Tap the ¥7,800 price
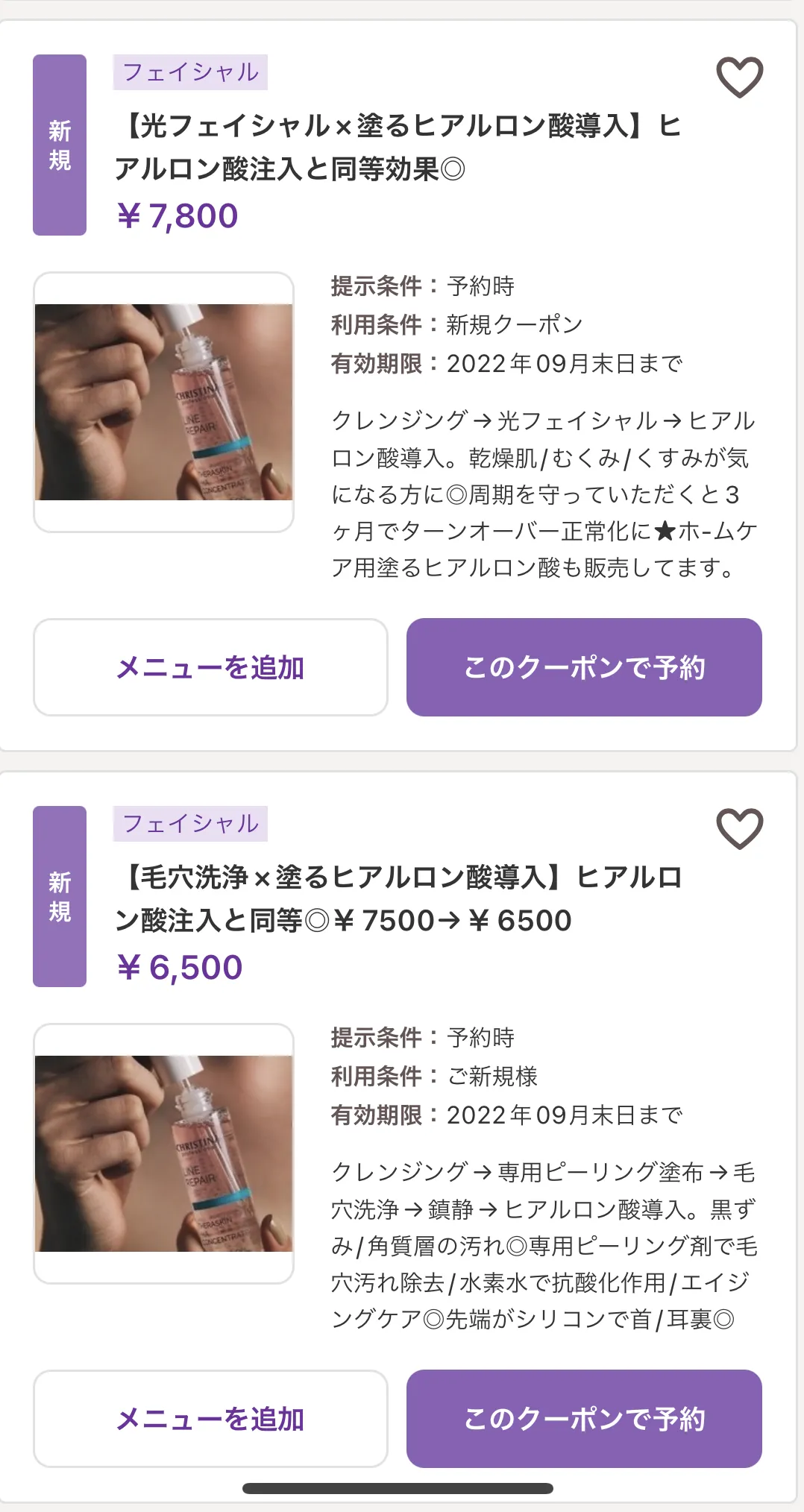804x1512 pixels. coord(178,216)
